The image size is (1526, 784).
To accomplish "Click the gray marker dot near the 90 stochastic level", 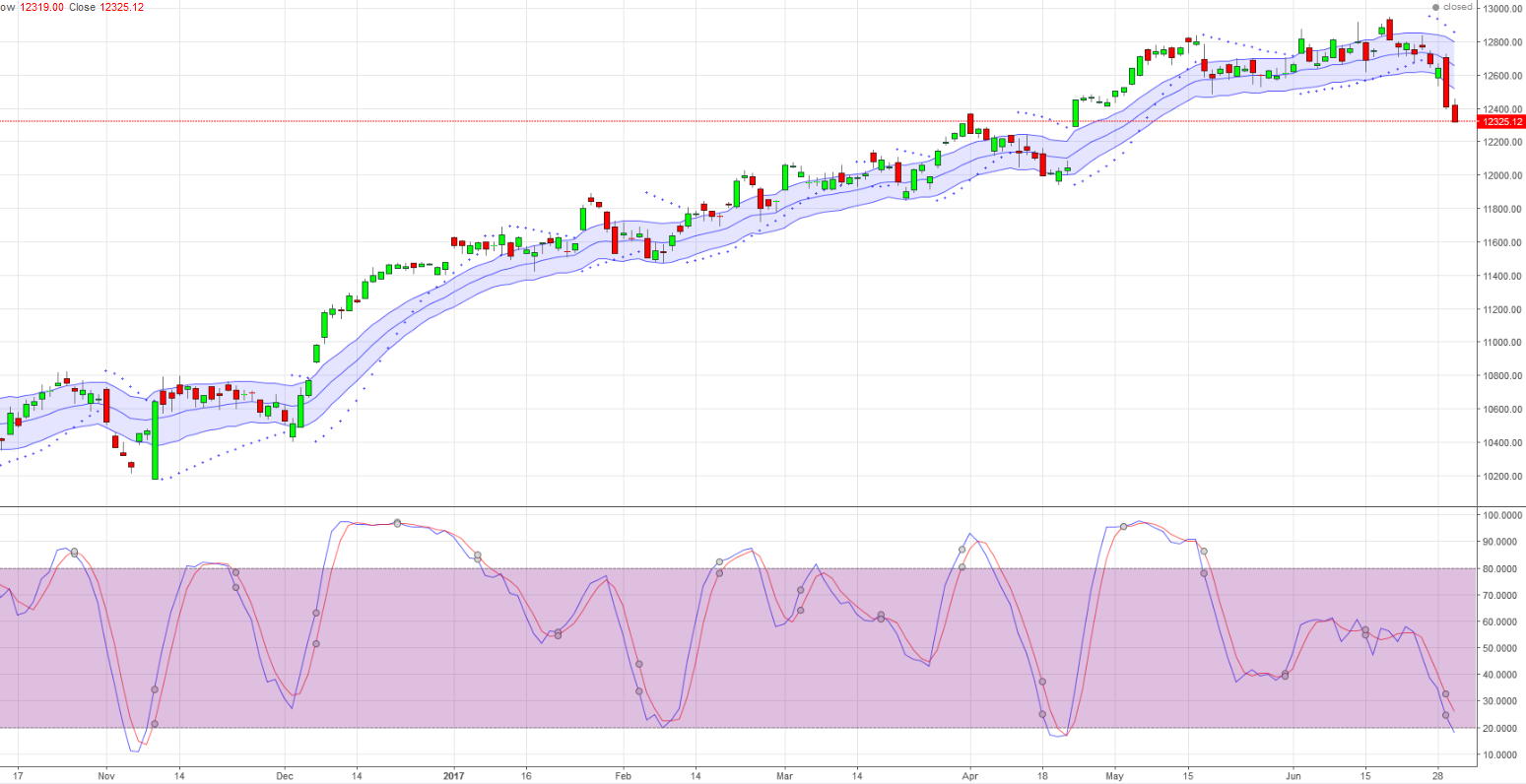I will (x=74, y=551).
